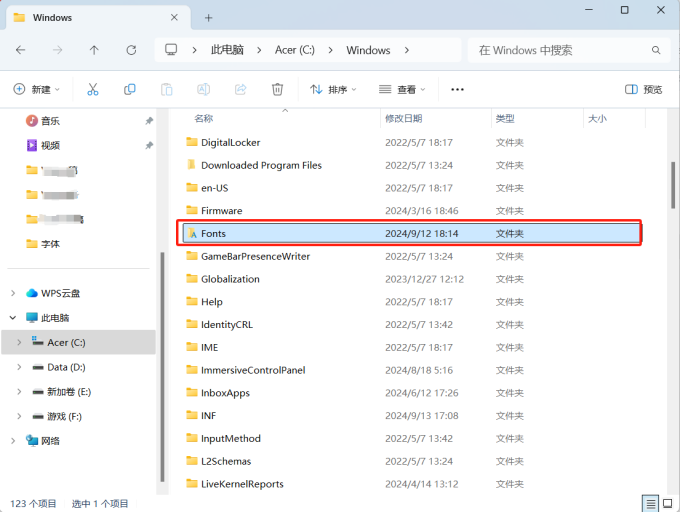
Task: Click chevron after Acer (C:) in address bar
Action: point(330,50)
